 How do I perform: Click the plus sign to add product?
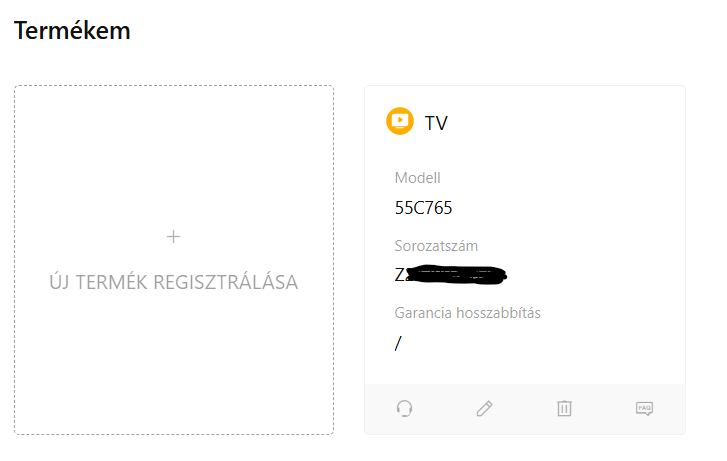coord(173,237)
